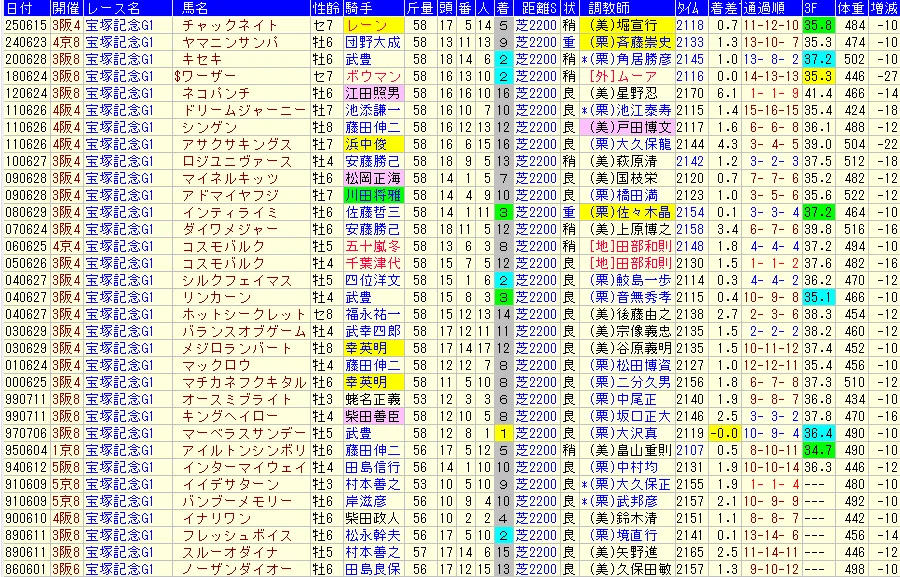Click the 着差 column header
Viewport: 900px width, 577px height.
tap(724, 8)
